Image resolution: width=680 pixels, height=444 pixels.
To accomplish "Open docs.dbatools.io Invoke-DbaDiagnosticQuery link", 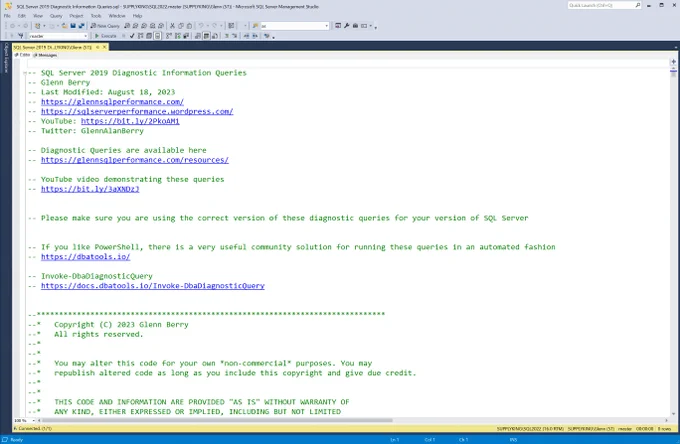I will [153, 286].
